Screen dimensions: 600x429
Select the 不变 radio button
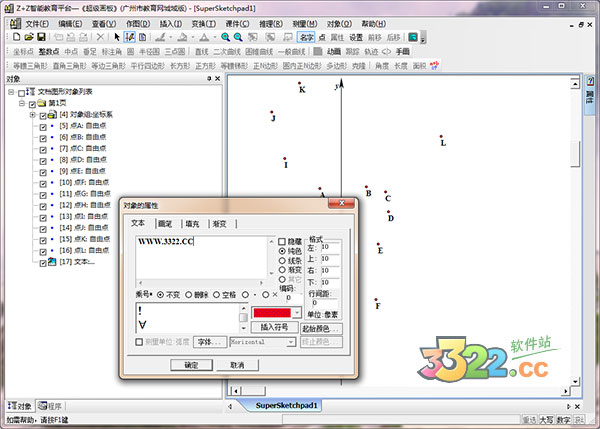click(x=160, y=295)
